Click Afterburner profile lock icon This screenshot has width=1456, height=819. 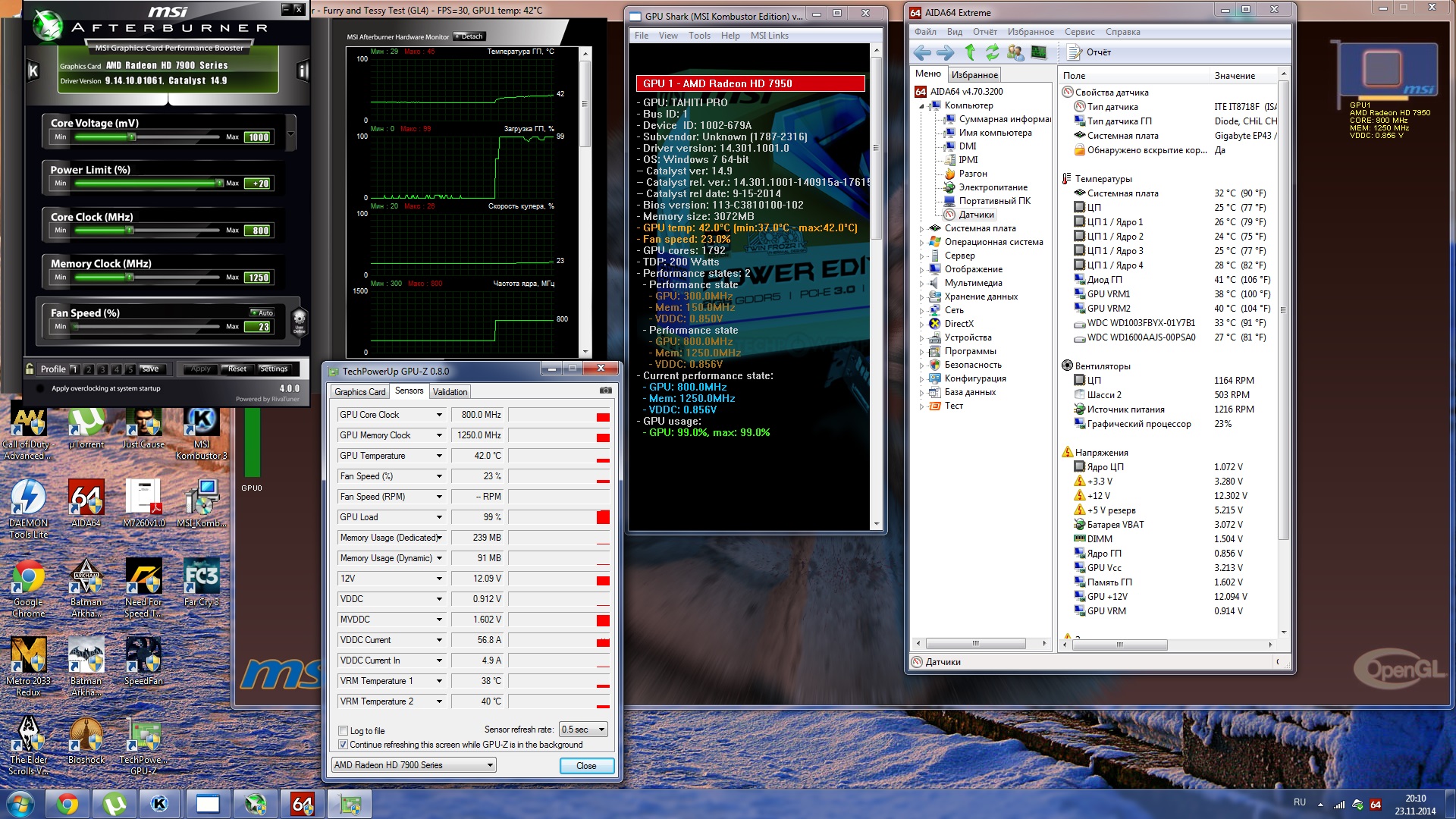30,369
